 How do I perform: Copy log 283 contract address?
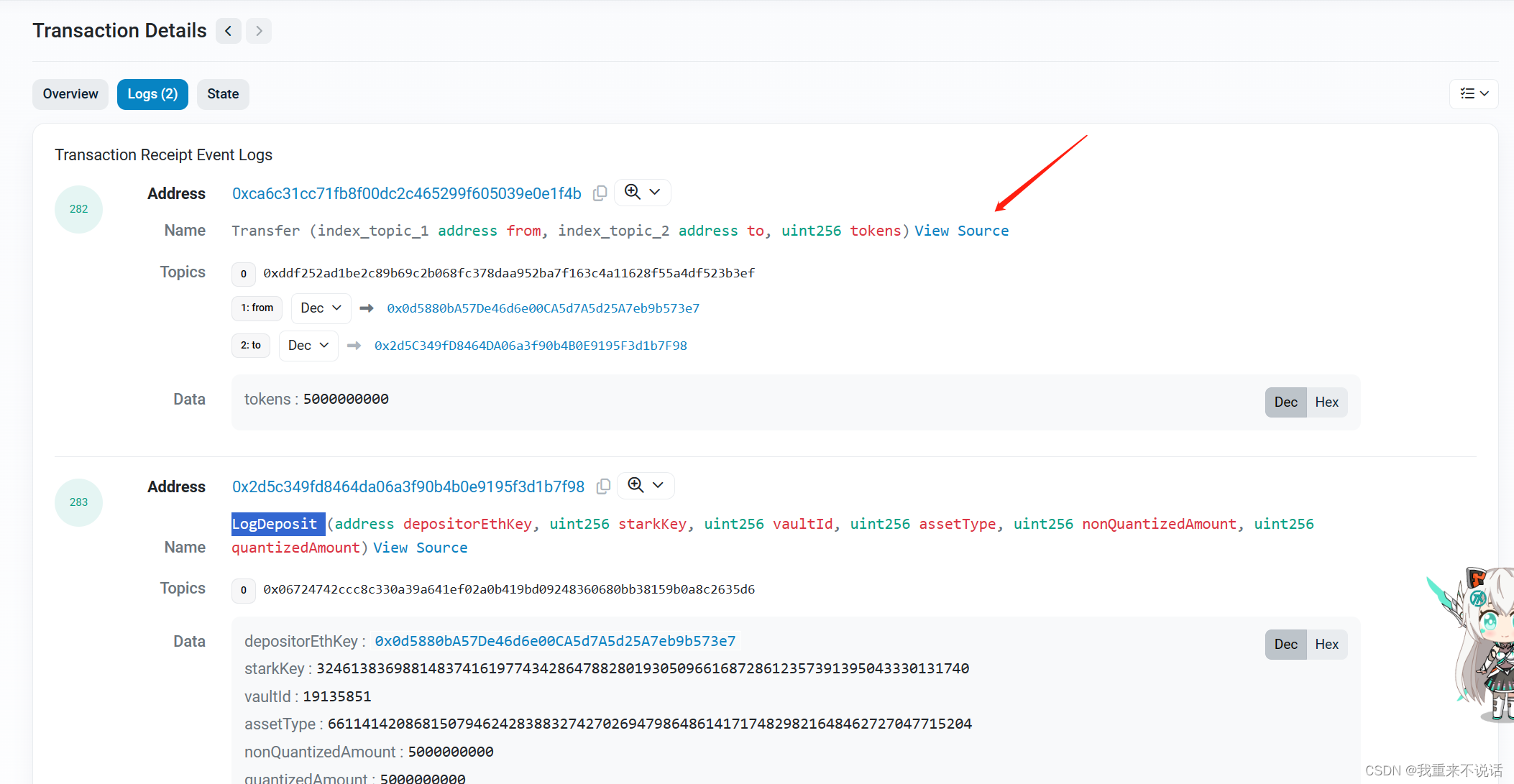603,486
